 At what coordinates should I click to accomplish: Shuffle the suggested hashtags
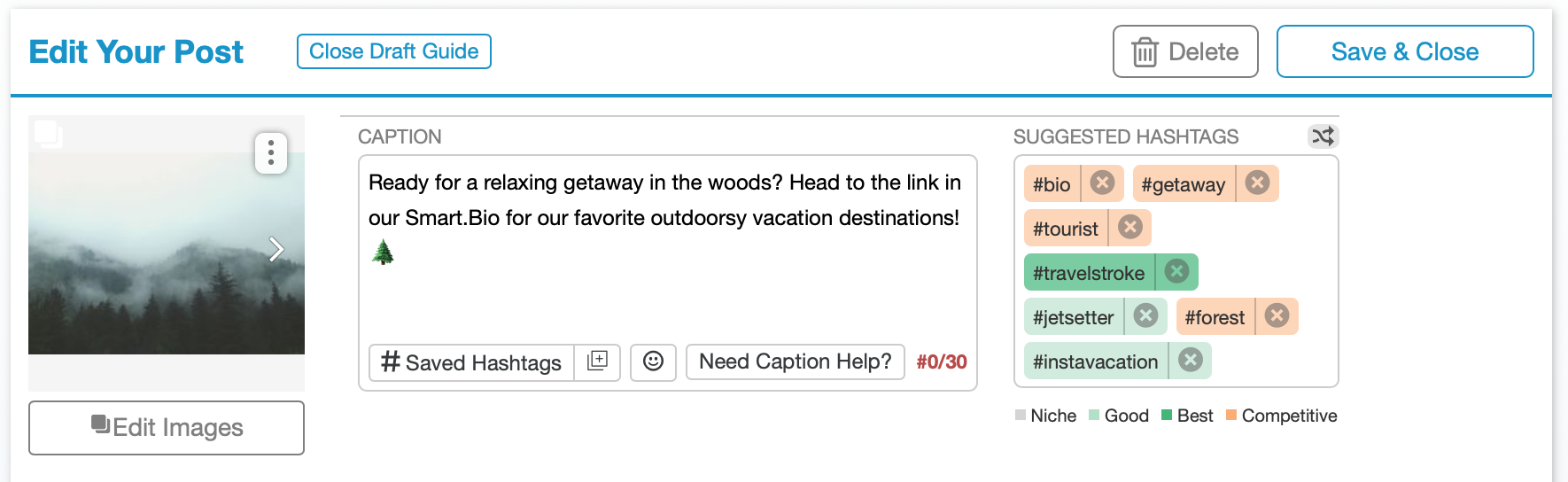pyautogui.click(x=1323, y=136)
